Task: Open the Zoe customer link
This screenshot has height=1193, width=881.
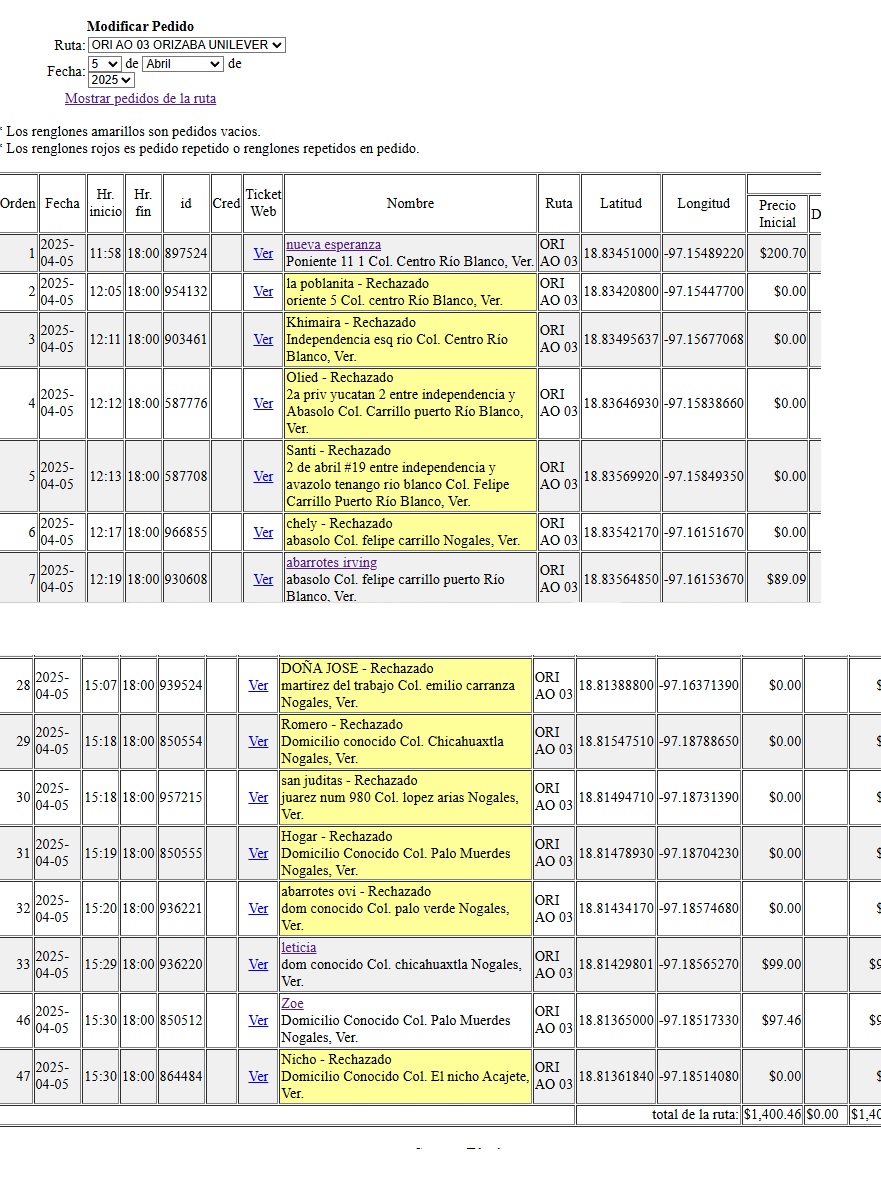Action: click(292, 1003)
